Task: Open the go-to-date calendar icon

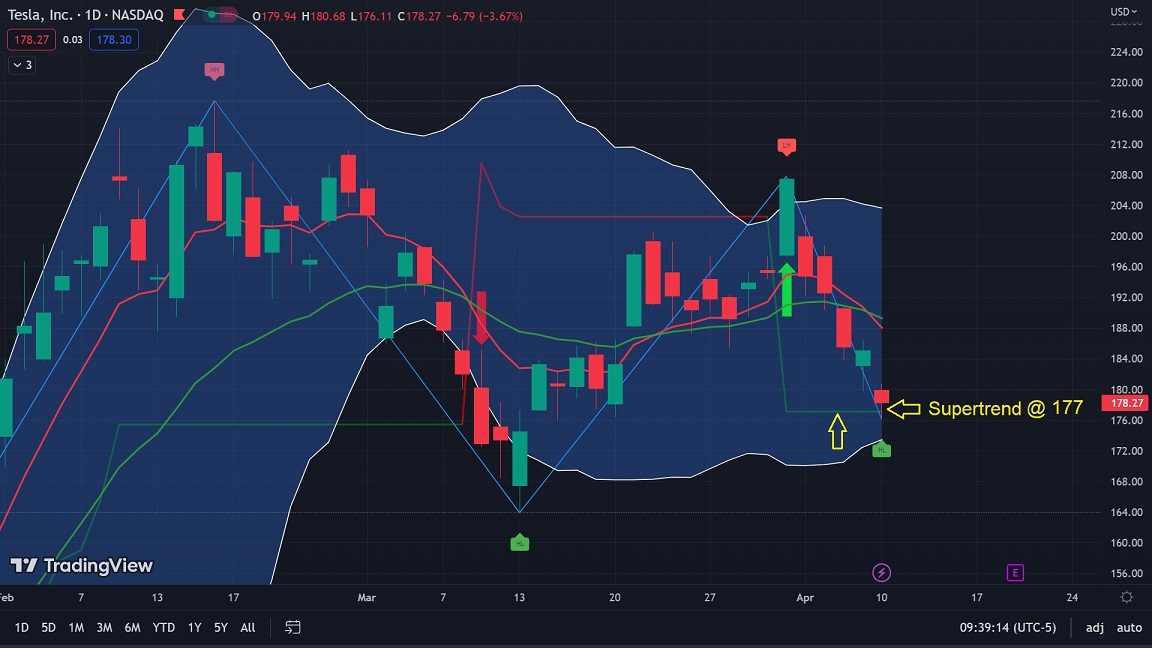Action: coord(292,627)
